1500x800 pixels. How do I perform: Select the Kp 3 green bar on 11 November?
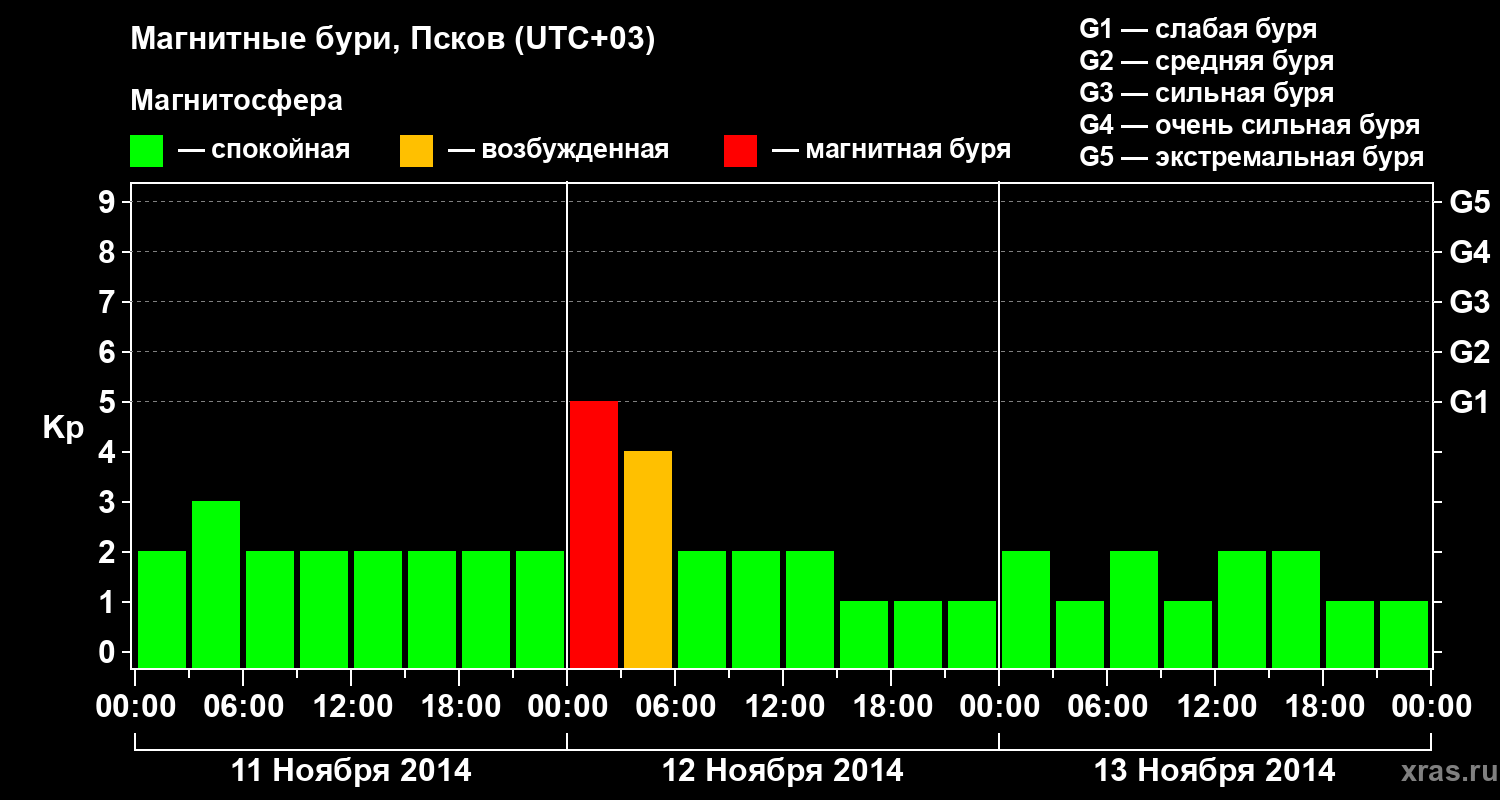(x=216, y=584)
